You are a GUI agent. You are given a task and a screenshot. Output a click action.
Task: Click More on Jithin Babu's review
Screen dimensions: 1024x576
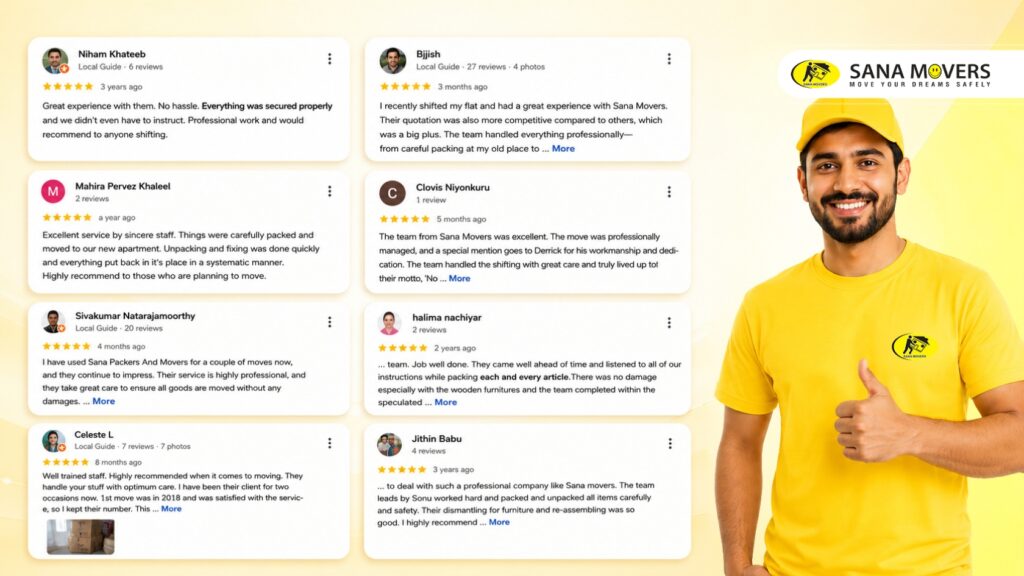499,522
